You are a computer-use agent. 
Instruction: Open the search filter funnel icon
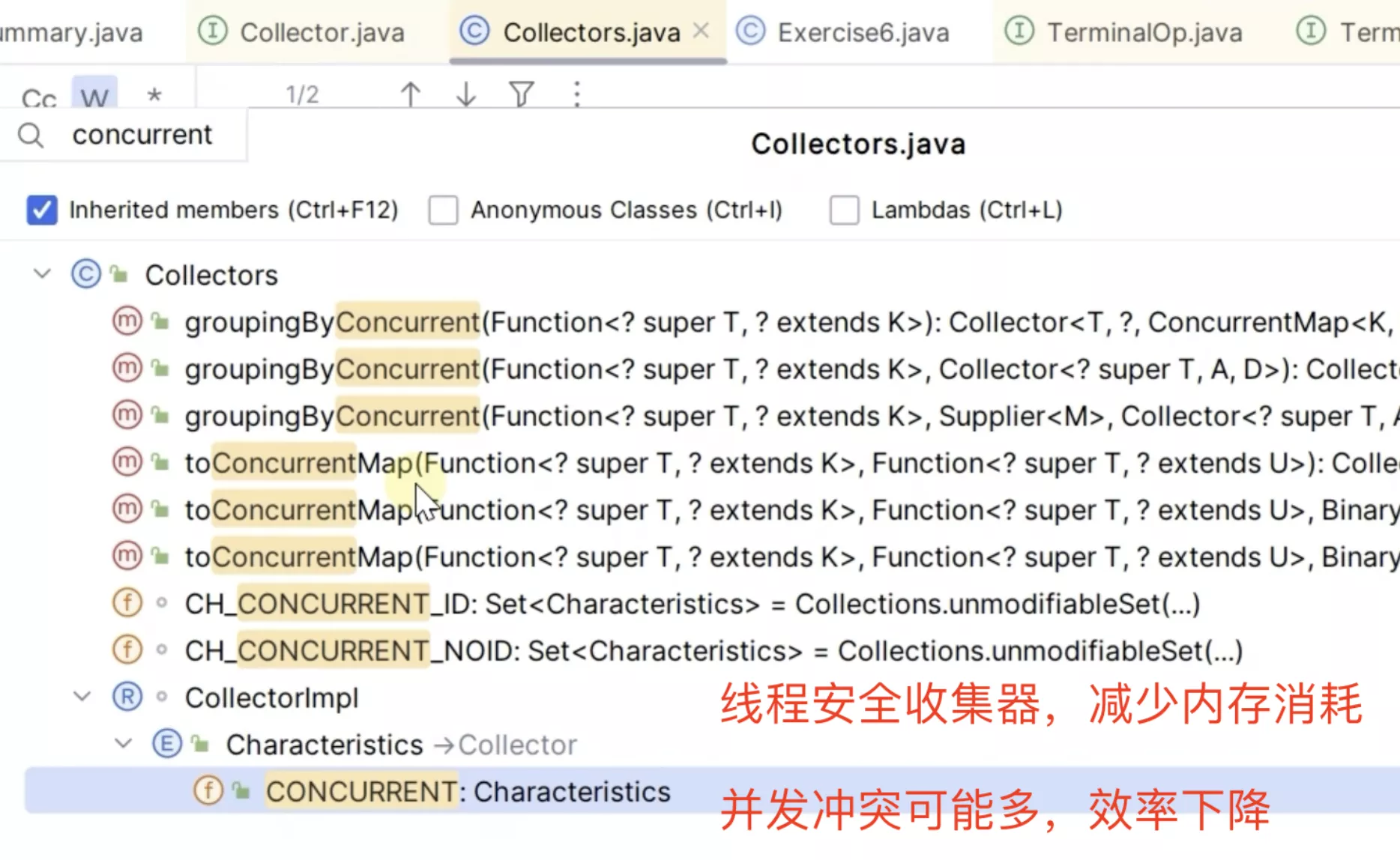[x=522, y=94]
